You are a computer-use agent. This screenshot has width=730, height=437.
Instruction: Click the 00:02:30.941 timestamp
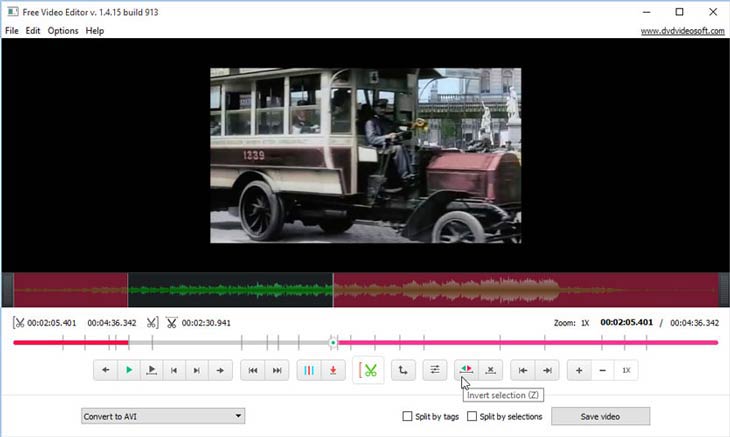(206, 323)
